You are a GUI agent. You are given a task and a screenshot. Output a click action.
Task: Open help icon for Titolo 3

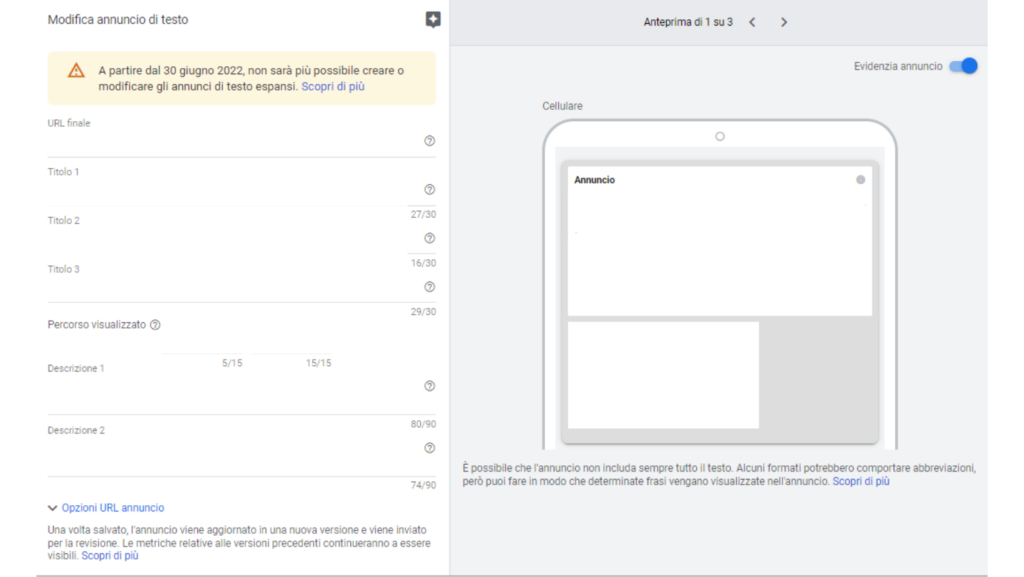click(x=430, y=287)
